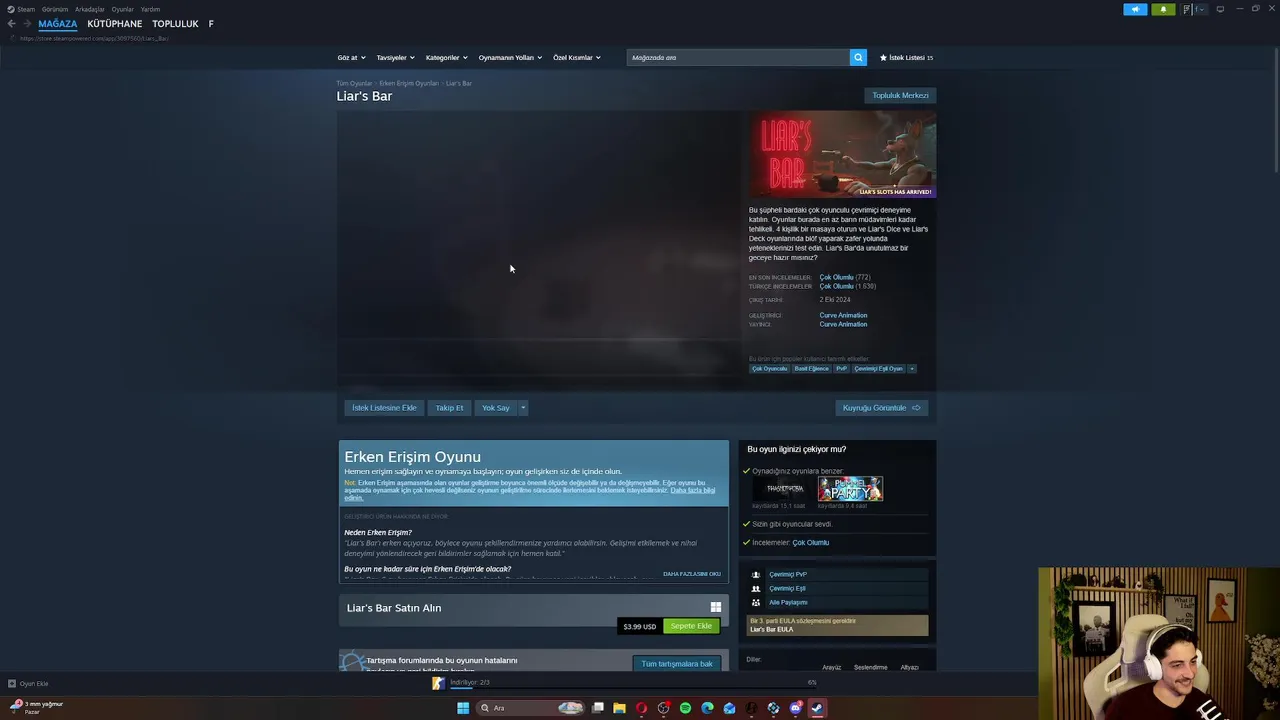Click the Tüm Oyunlar breadcrumb link
Image resolution: width=1280 pixels, height=720 pixels.
(354, 84)
